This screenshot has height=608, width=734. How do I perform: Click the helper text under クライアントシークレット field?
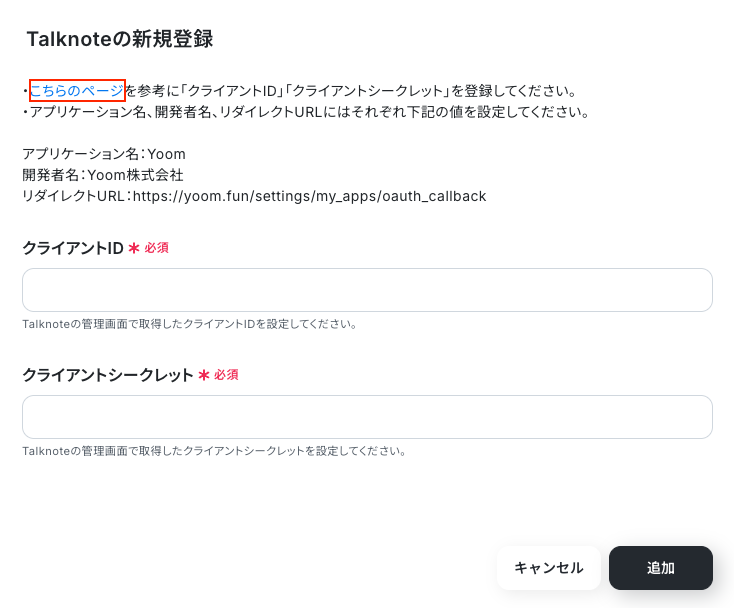[x=214, y=451]
